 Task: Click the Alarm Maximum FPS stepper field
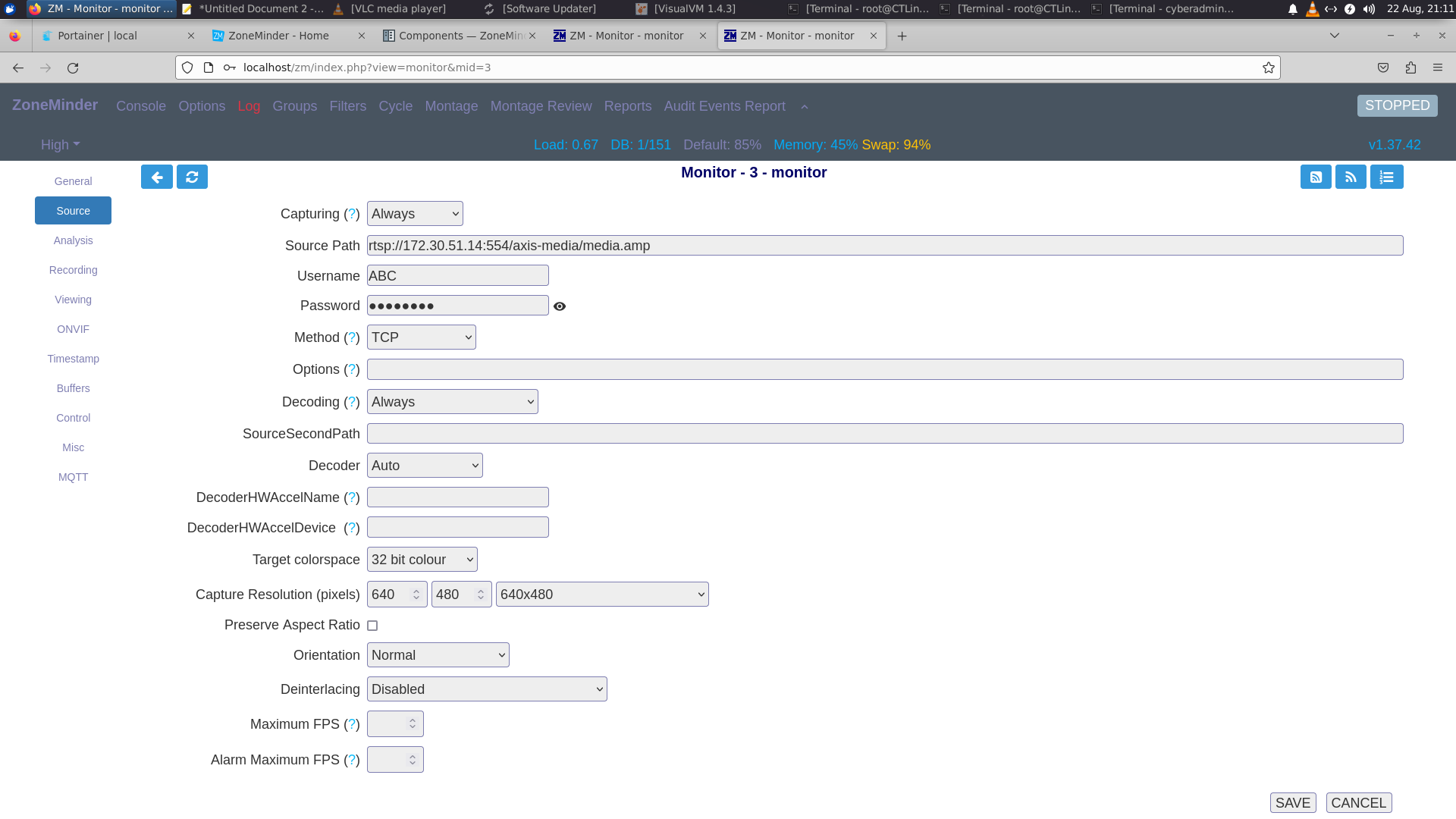point(395,760)
